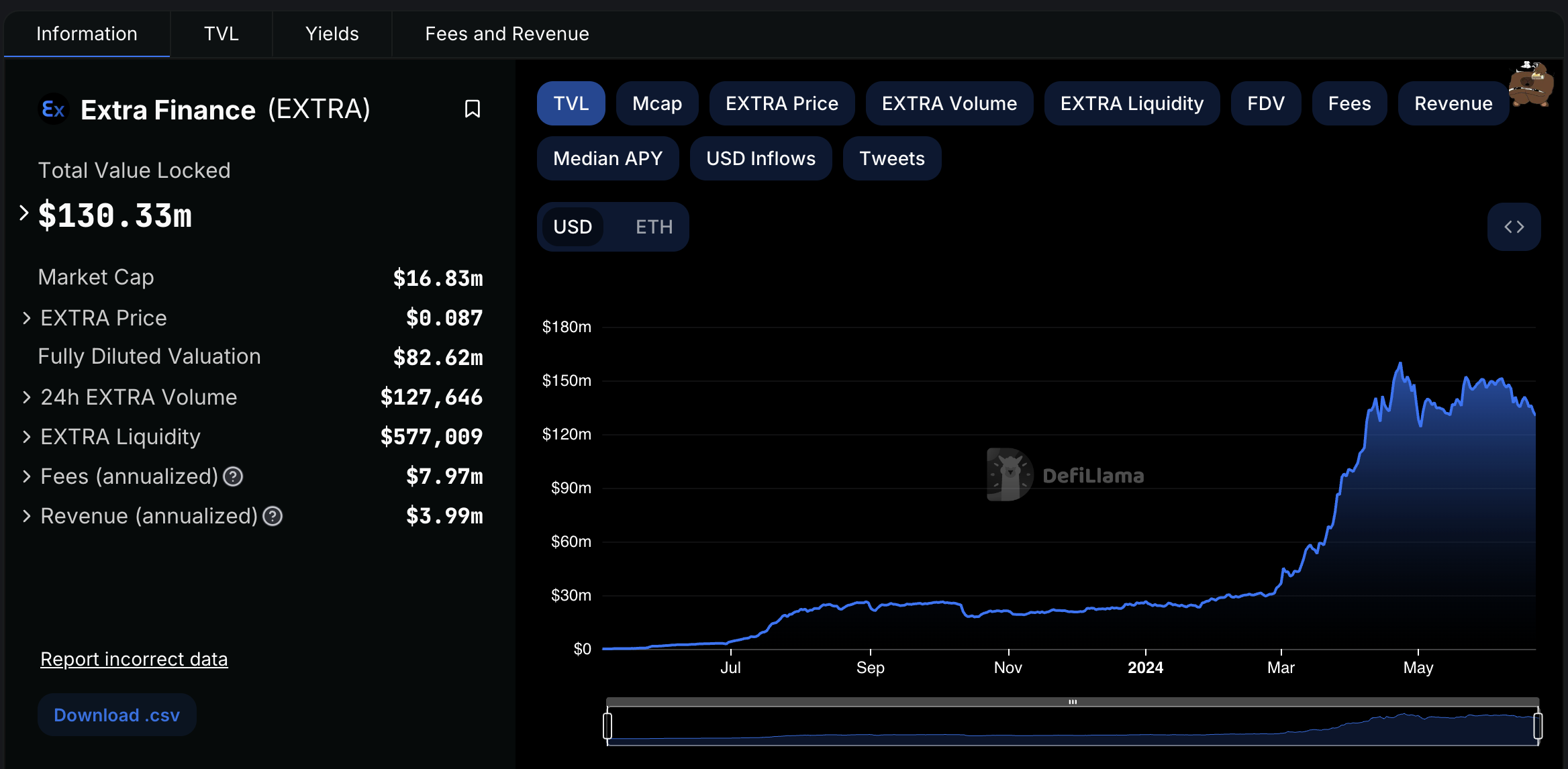Grab the right range slider handle

point(1538,726)
